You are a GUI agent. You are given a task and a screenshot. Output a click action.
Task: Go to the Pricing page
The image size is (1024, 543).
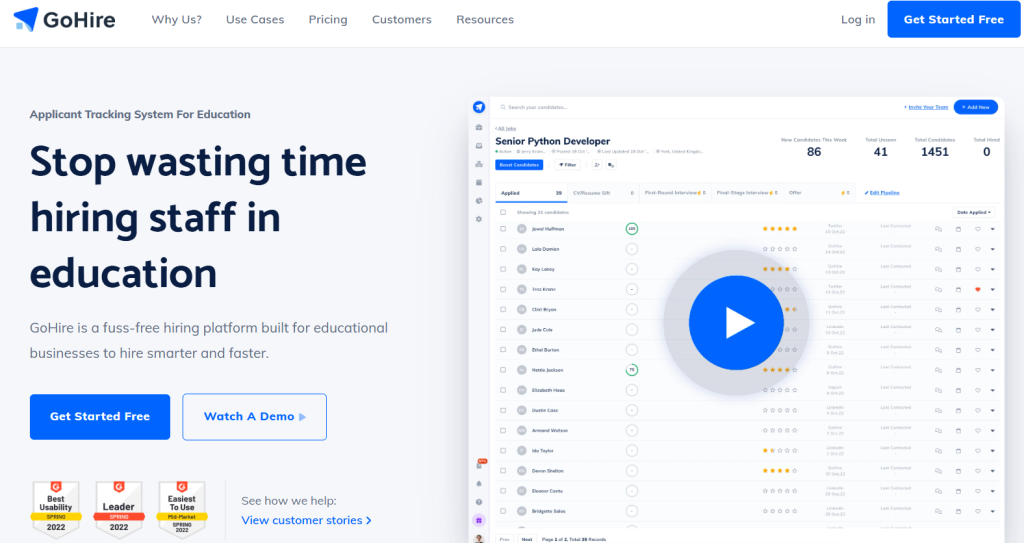point(328,20)
